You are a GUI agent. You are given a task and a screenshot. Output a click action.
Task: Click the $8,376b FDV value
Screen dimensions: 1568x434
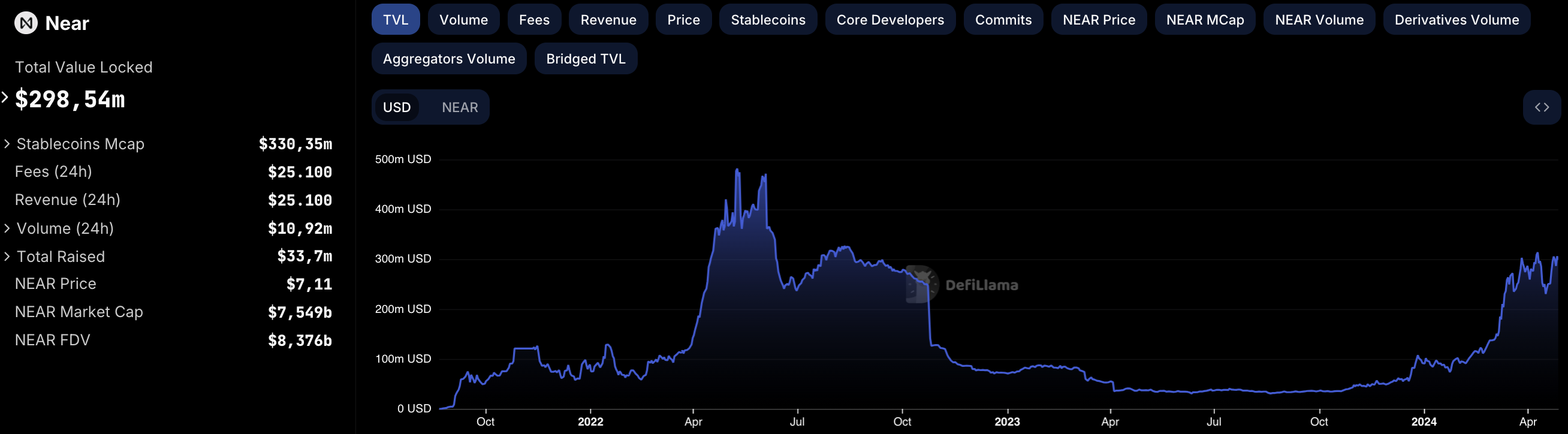coord(300,340)
